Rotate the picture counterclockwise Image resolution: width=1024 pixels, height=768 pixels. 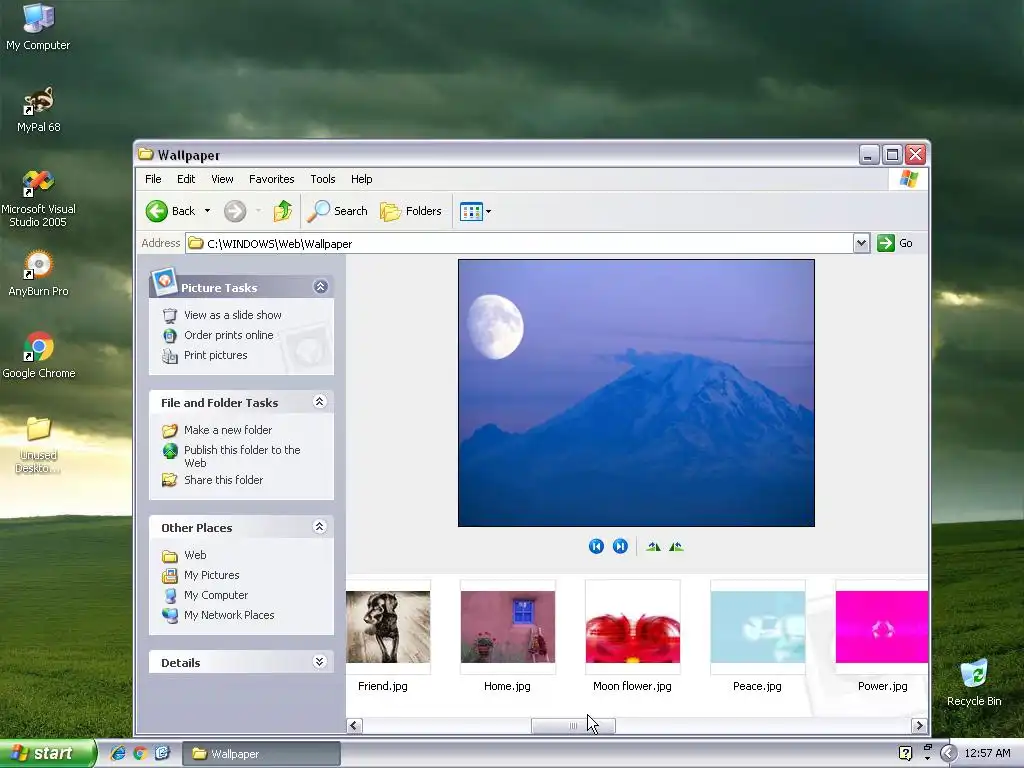tap(676, 546)
